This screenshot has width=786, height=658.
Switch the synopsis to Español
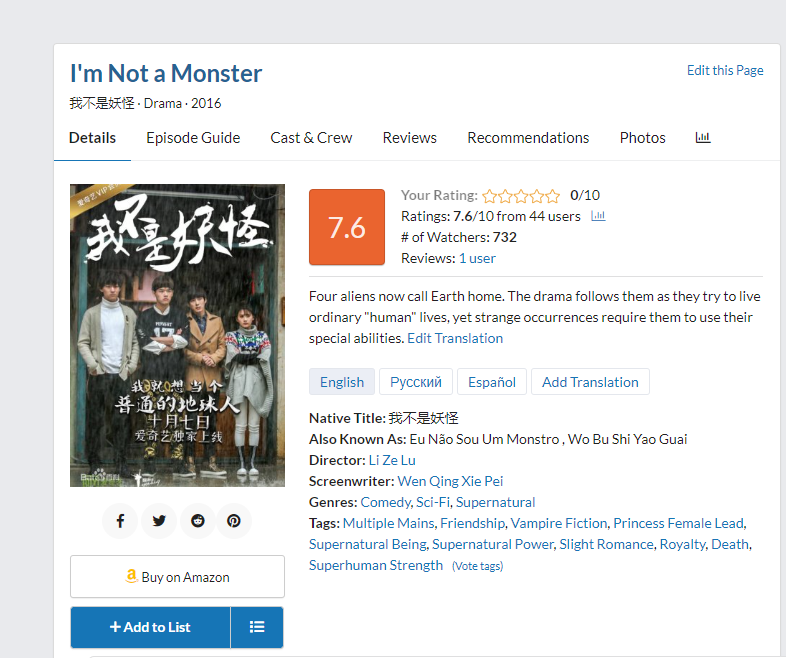pos(492,382)
